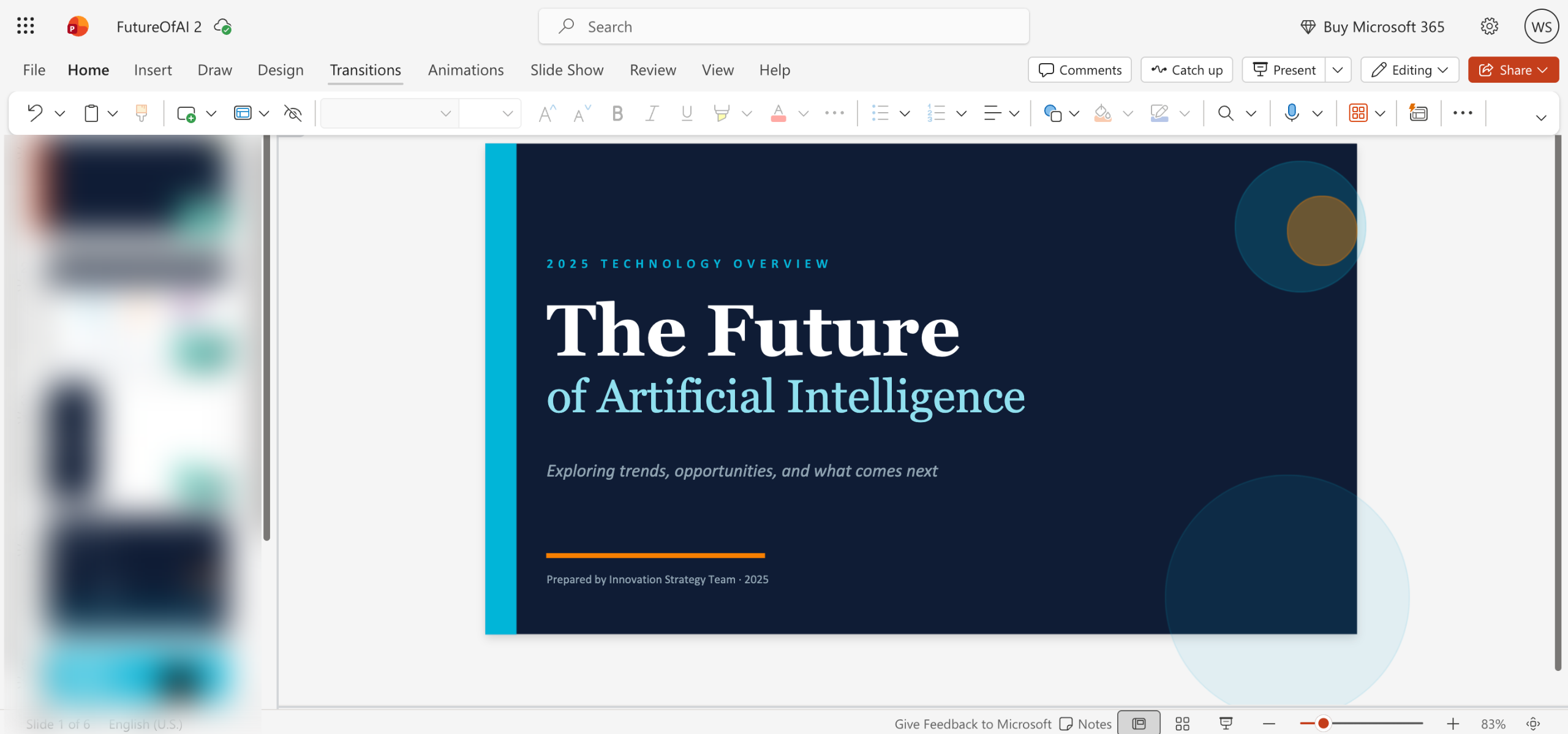Open the Transitions tab
The height and width of the screenshot is (734, 1568).
(x=365, y=70)
